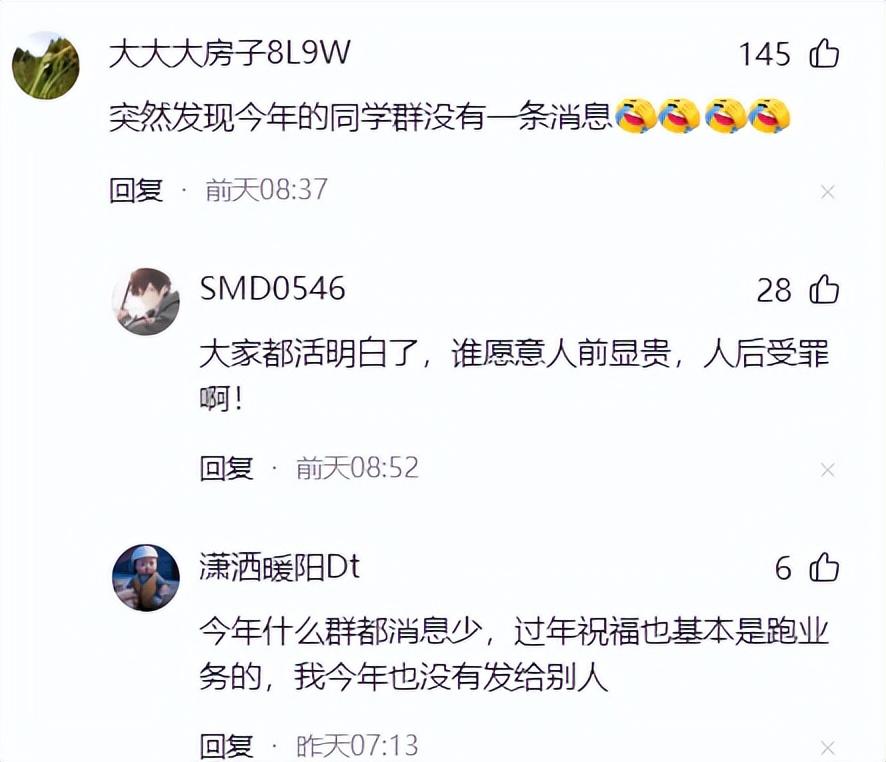Like the comment by 大大大房子8L9W
The width and height of the screenshot is (886, 762).
pos(824,54)
